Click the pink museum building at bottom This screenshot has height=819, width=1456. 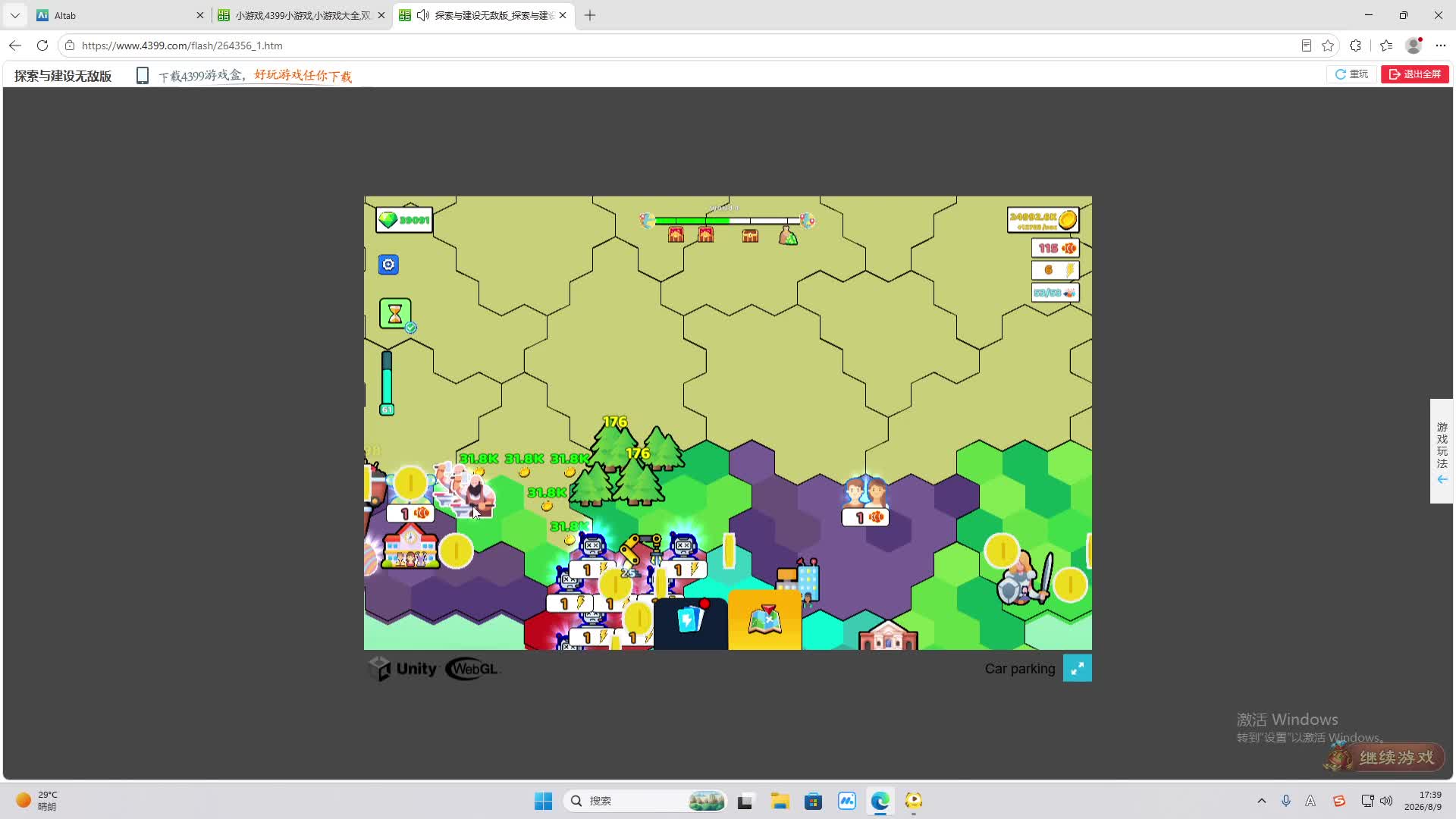point(888,635)
